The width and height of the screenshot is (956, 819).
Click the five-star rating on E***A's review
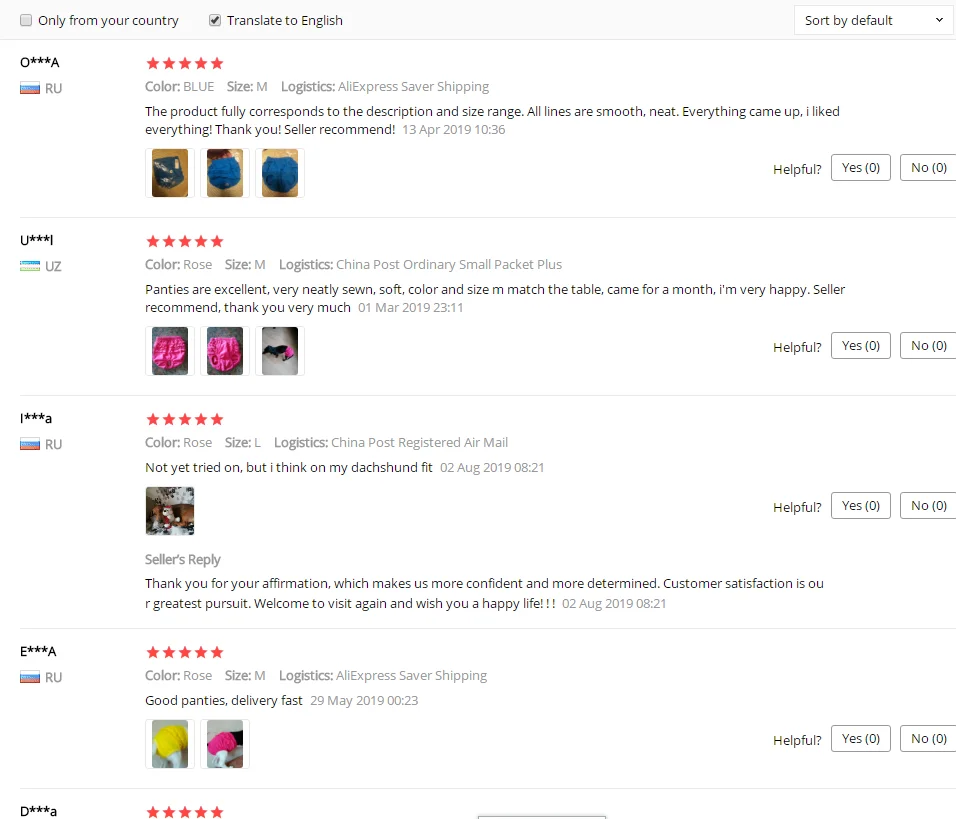[x=185, y=653]
